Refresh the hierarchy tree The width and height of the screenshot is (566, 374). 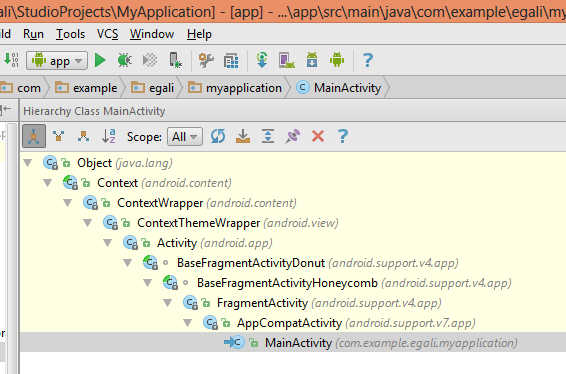(218, 136)
